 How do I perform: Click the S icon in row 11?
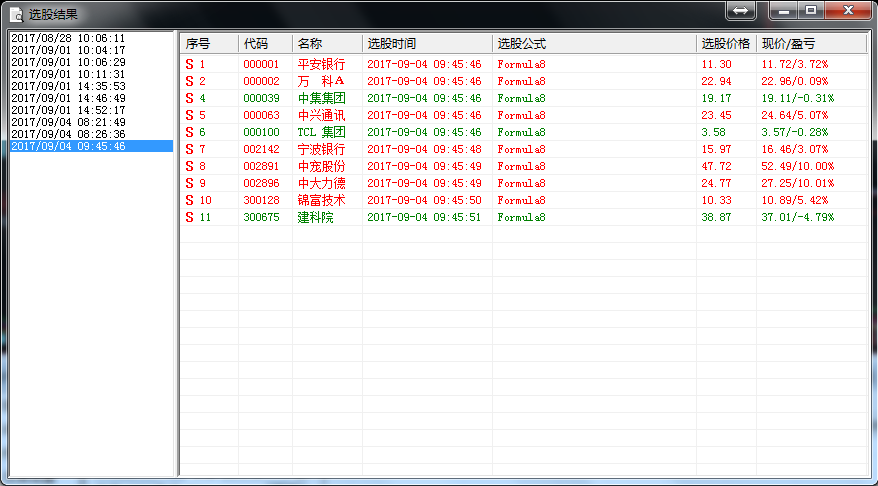coord(189,217)
